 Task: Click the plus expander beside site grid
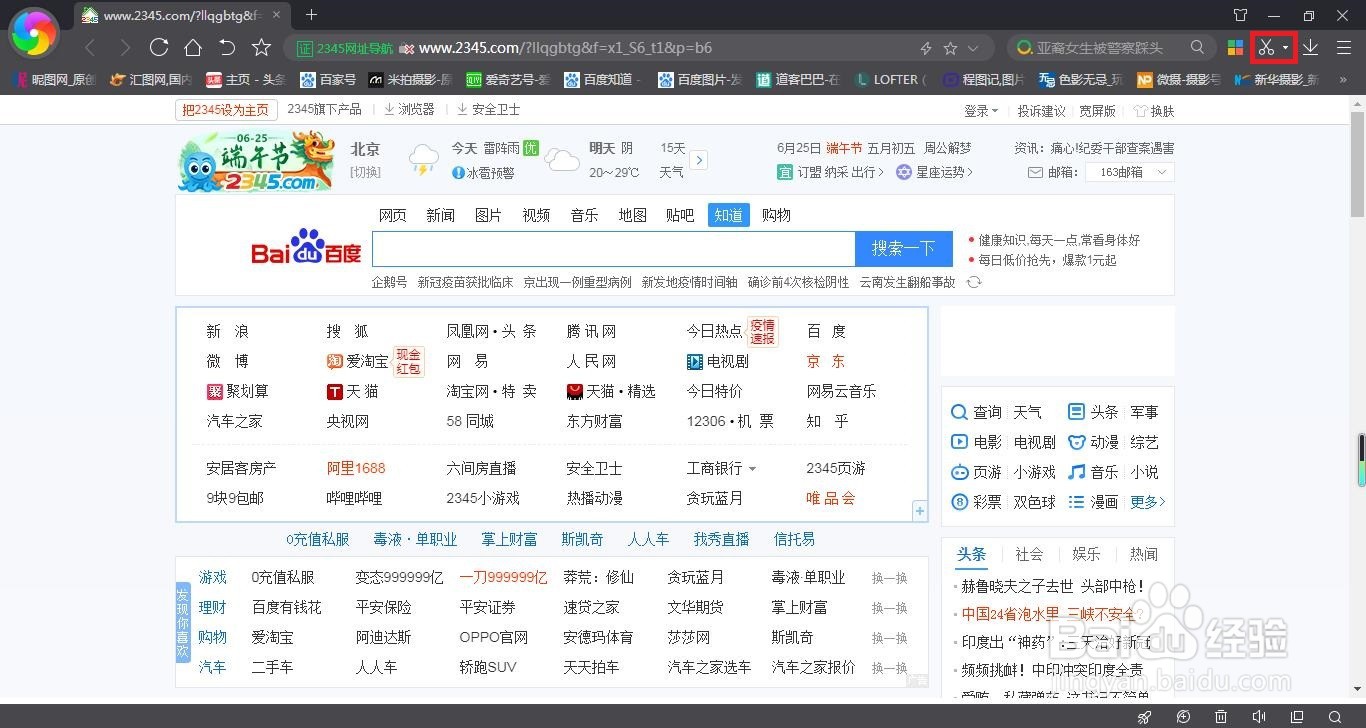919,511
